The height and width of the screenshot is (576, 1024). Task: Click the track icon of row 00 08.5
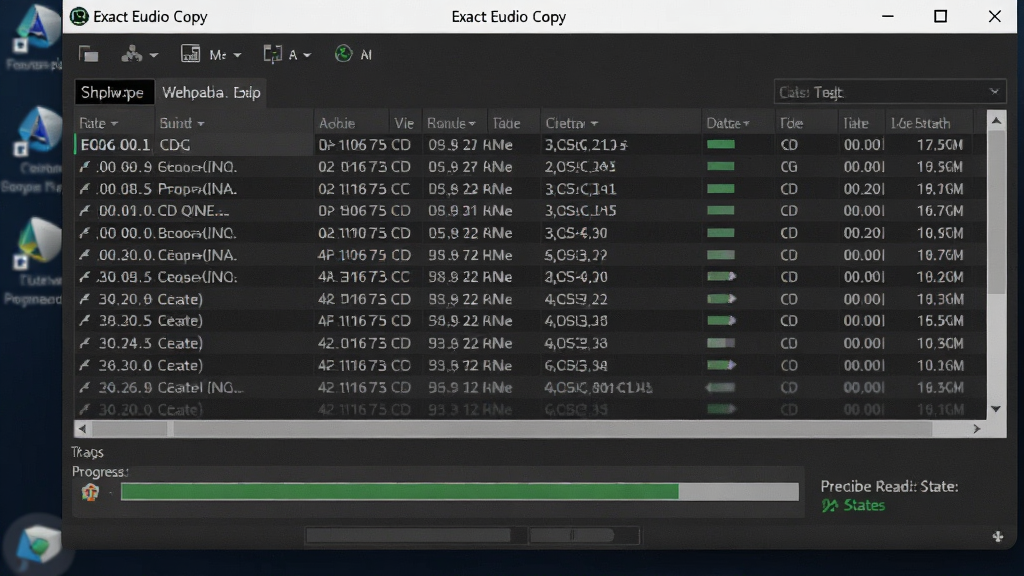84,189
